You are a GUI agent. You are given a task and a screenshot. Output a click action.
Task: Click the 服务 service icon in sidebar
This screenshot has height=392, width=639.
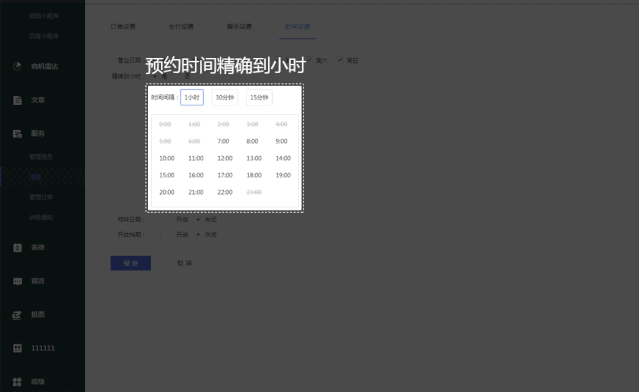click(x=17, y=134)
